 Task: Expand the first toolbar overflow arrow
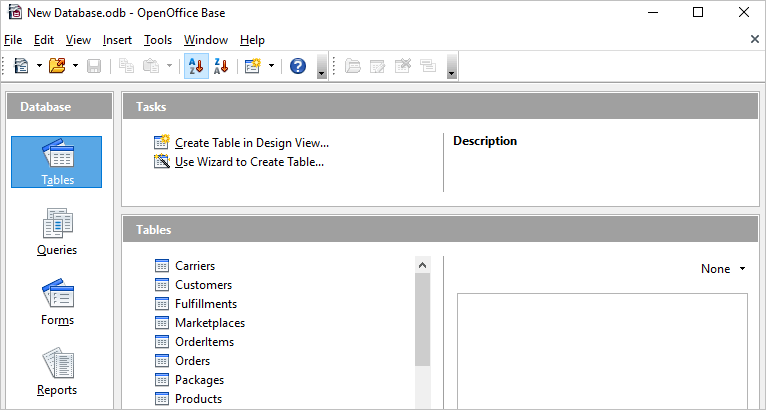tap(321, 66)
